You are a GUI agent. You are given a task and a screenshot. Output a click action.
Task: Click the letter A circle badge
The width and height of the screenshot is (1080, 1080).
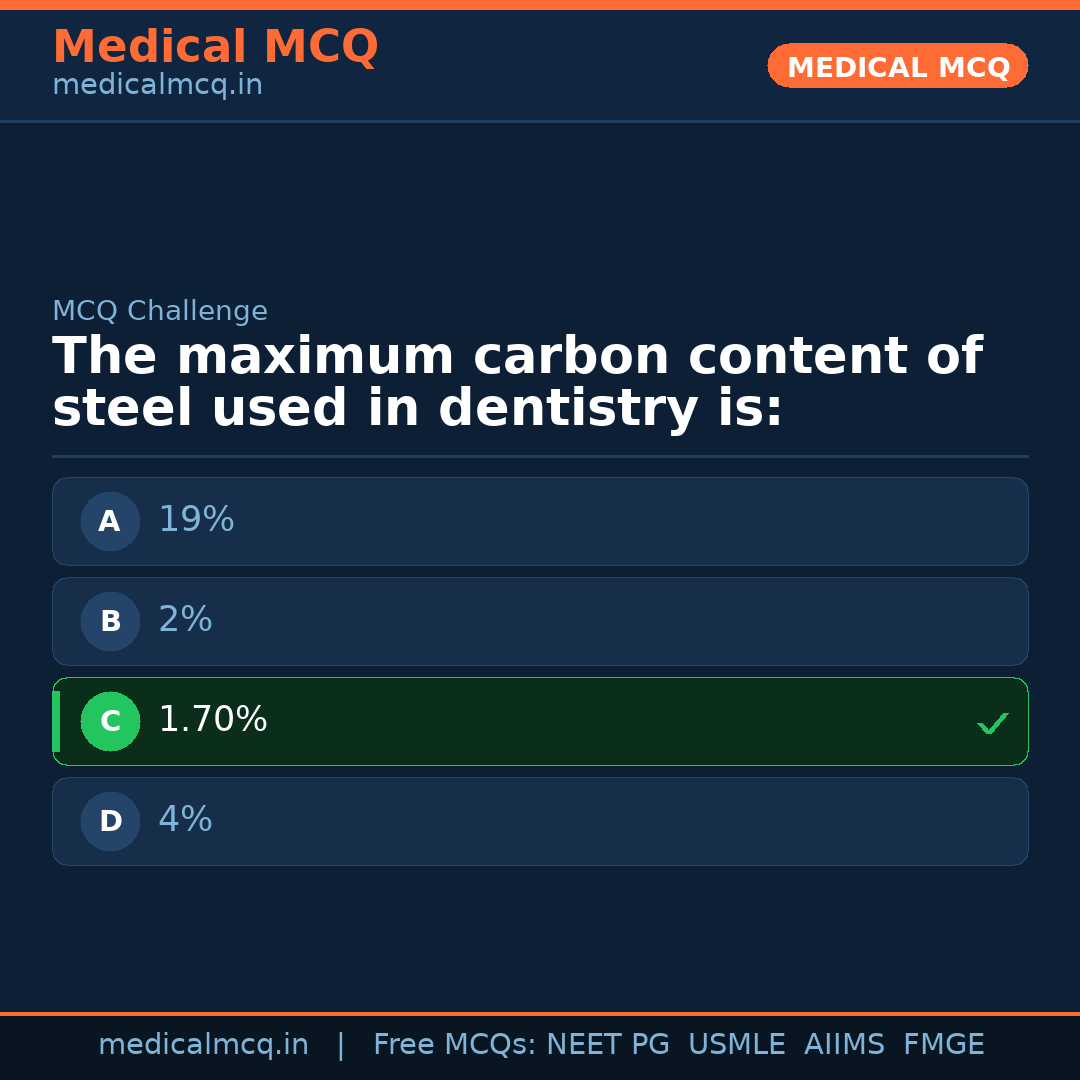coord(110,521)
